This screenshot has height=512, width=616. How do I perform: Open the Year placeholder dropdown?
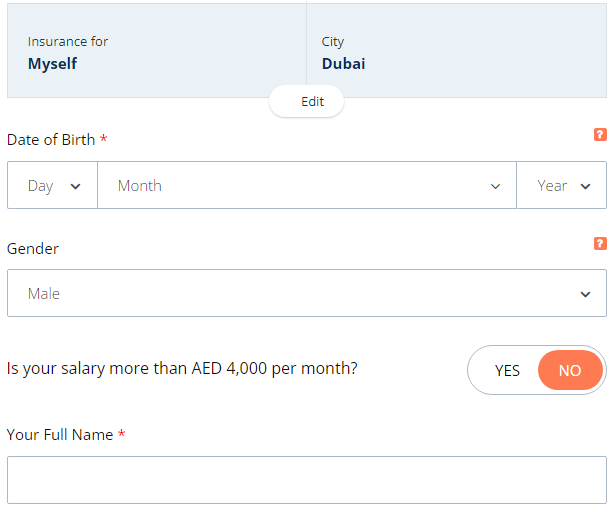tap(562, 185)
